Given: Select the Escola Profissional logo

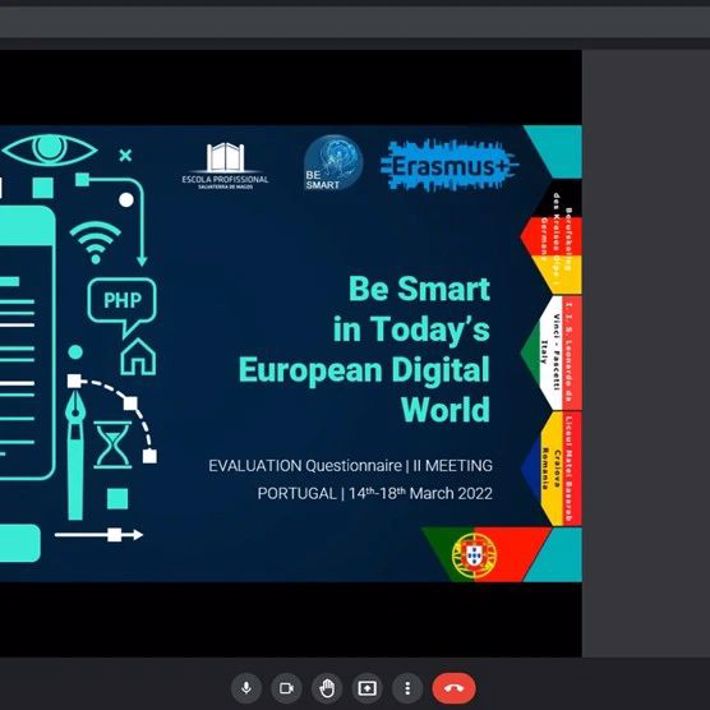Looking at the screenshot, I should pos(225,164).
